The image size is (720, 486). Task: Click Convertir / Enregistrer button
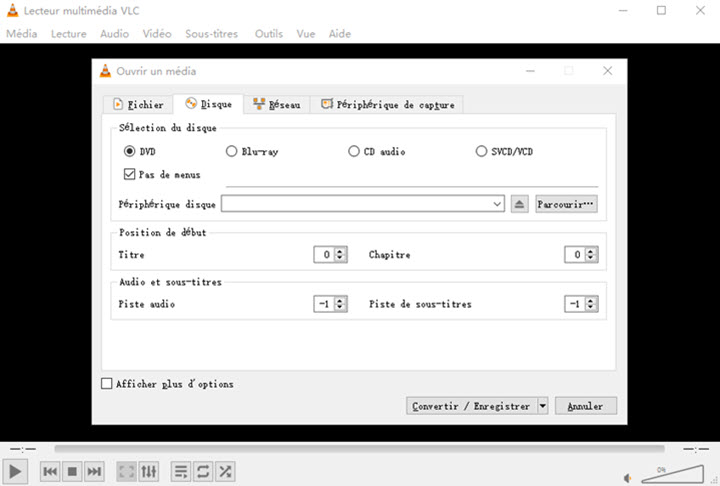click(472, 406)
